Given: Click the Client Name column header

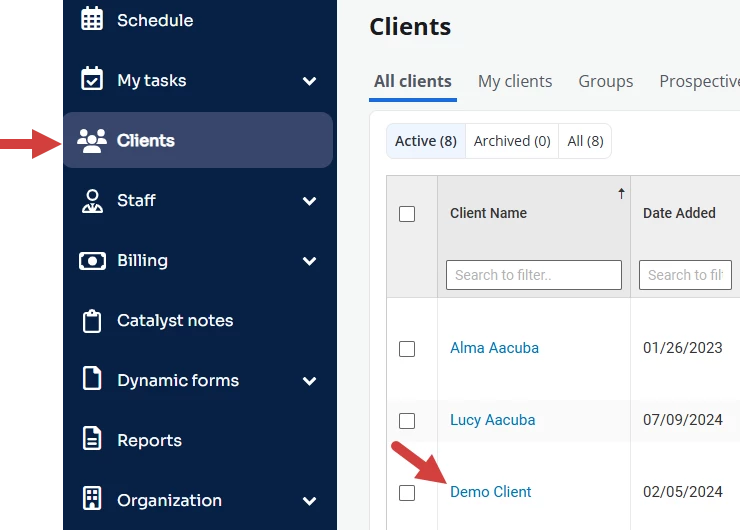Looking at the screenshot, I should point(488,213).
